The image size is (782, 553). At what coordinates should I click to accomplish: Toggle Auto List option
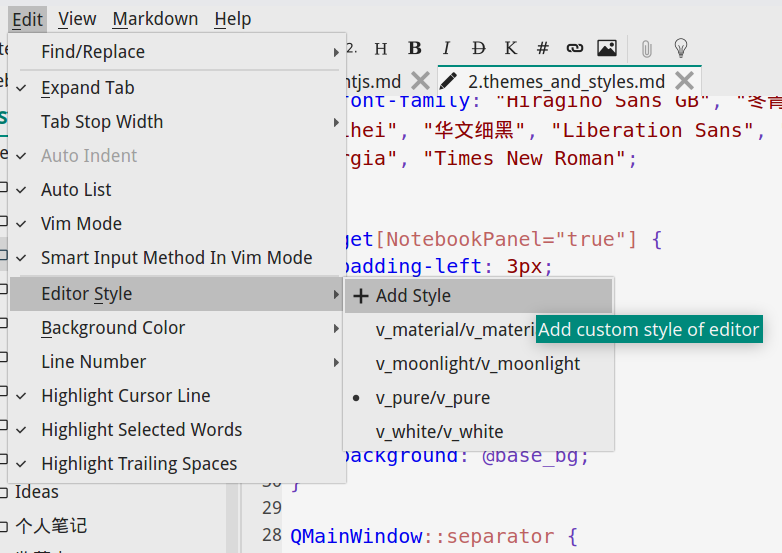[177, 190]
